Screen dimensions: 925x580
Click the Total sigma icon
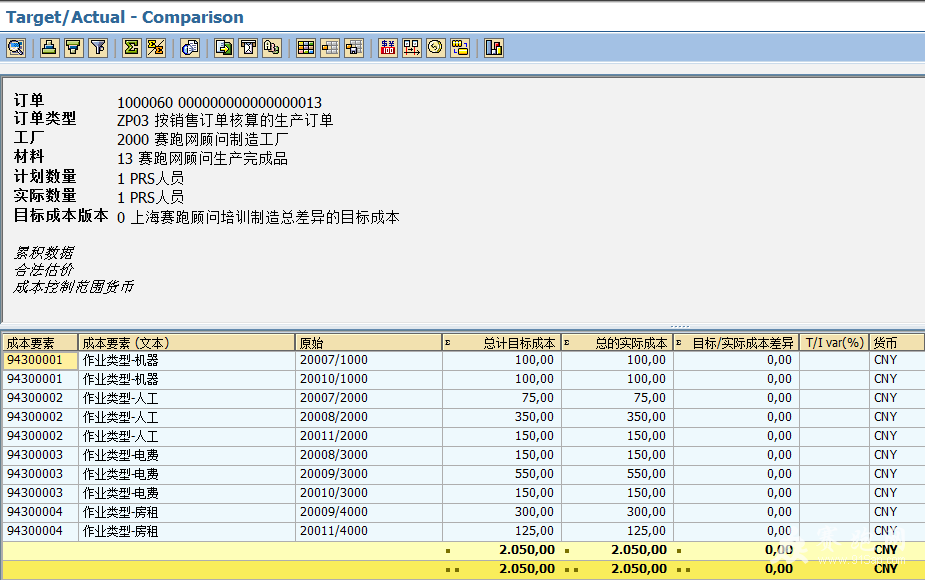(x=131, y=48)
